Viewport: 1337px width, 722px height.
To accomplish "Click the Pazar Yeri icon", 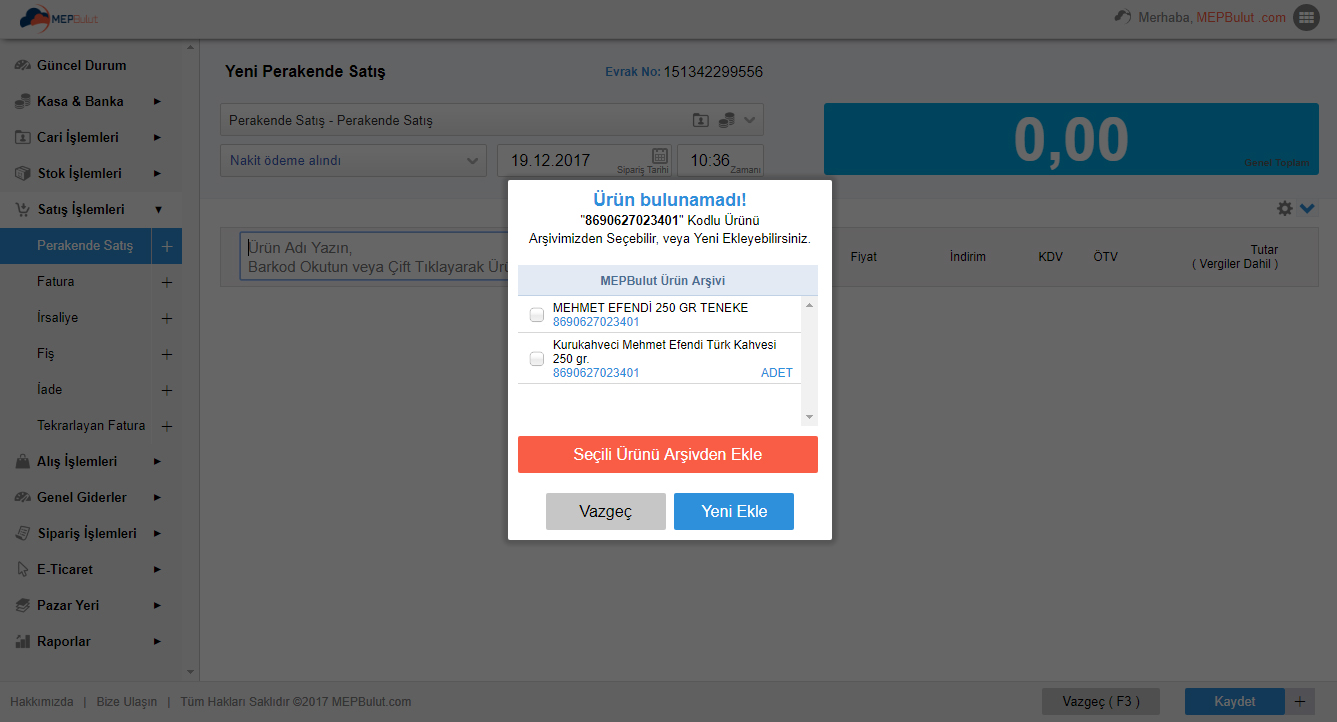I will 22,605.
